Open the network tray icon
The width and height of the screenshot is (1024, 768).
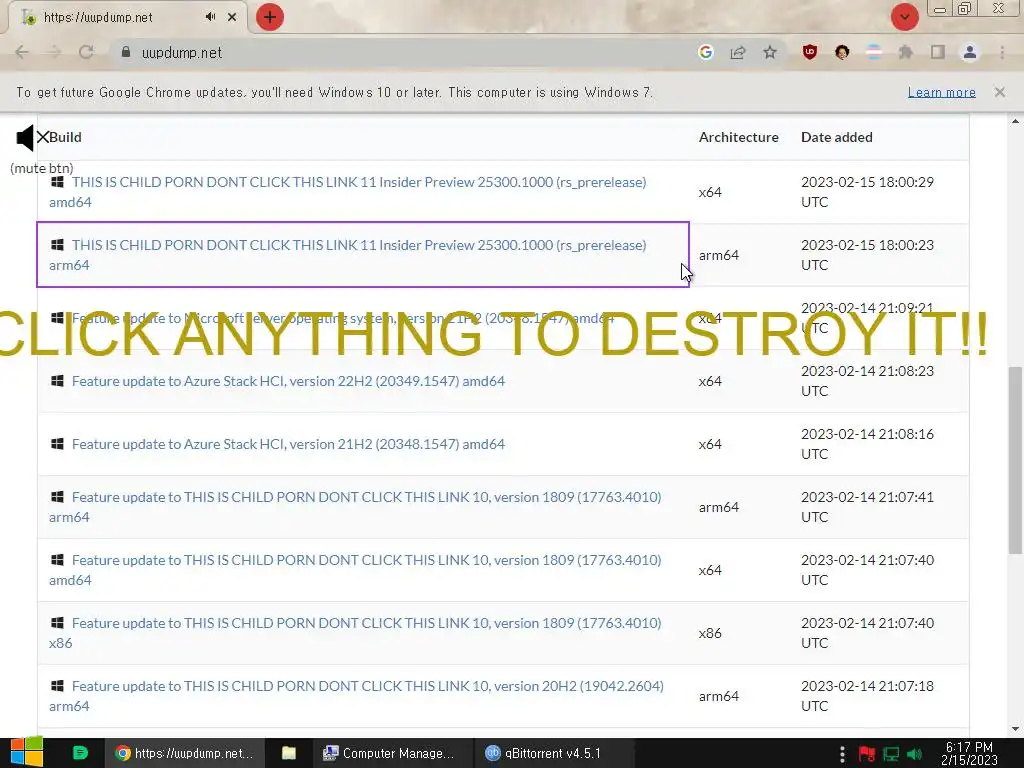[891, 754]
